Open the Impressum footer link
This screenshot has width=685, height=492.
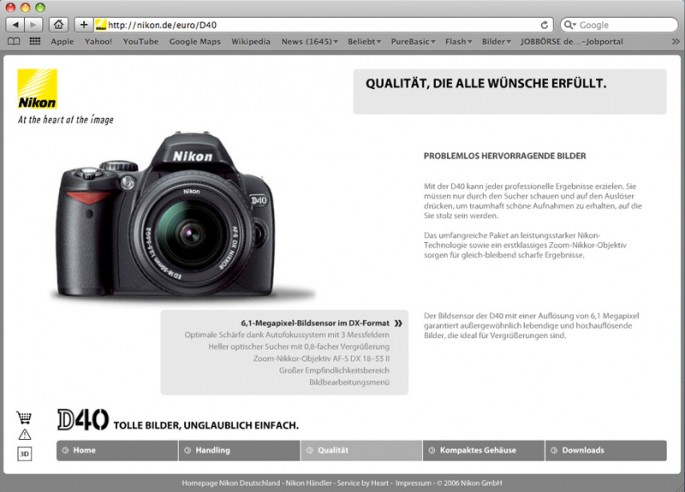(x=413, y=483)
